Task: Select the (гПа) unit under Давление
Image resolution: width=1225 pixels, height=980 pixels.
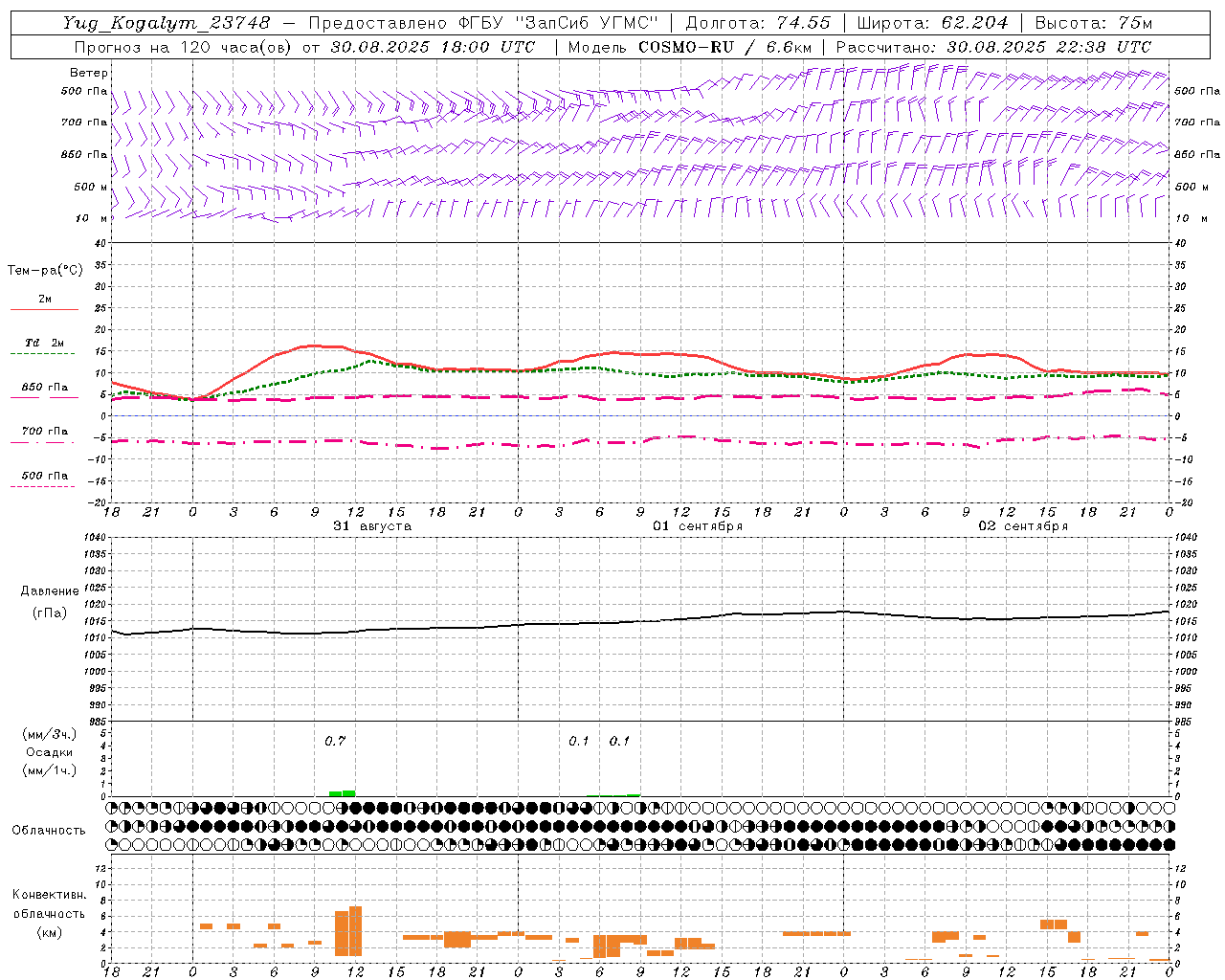Action: pyautogui.click(x=50, y=612)
